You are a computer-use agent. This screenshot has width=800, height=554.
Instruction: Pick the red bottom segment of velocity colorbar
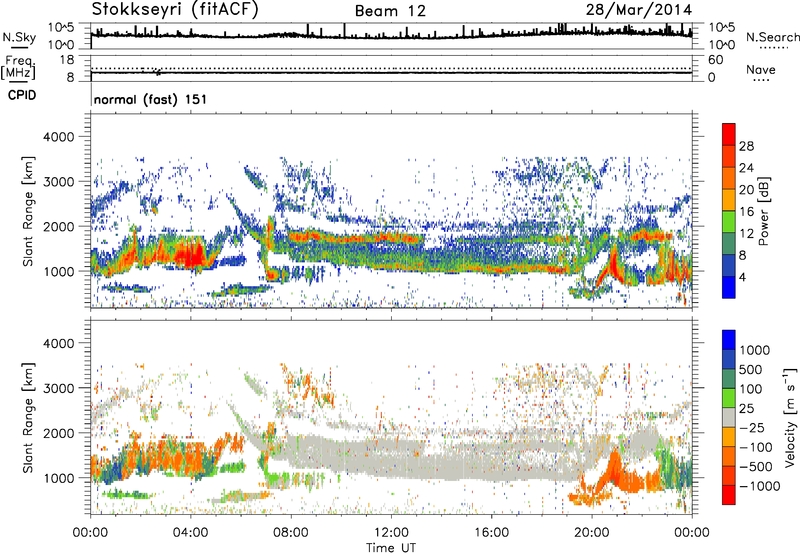click(x=729, y=495)
